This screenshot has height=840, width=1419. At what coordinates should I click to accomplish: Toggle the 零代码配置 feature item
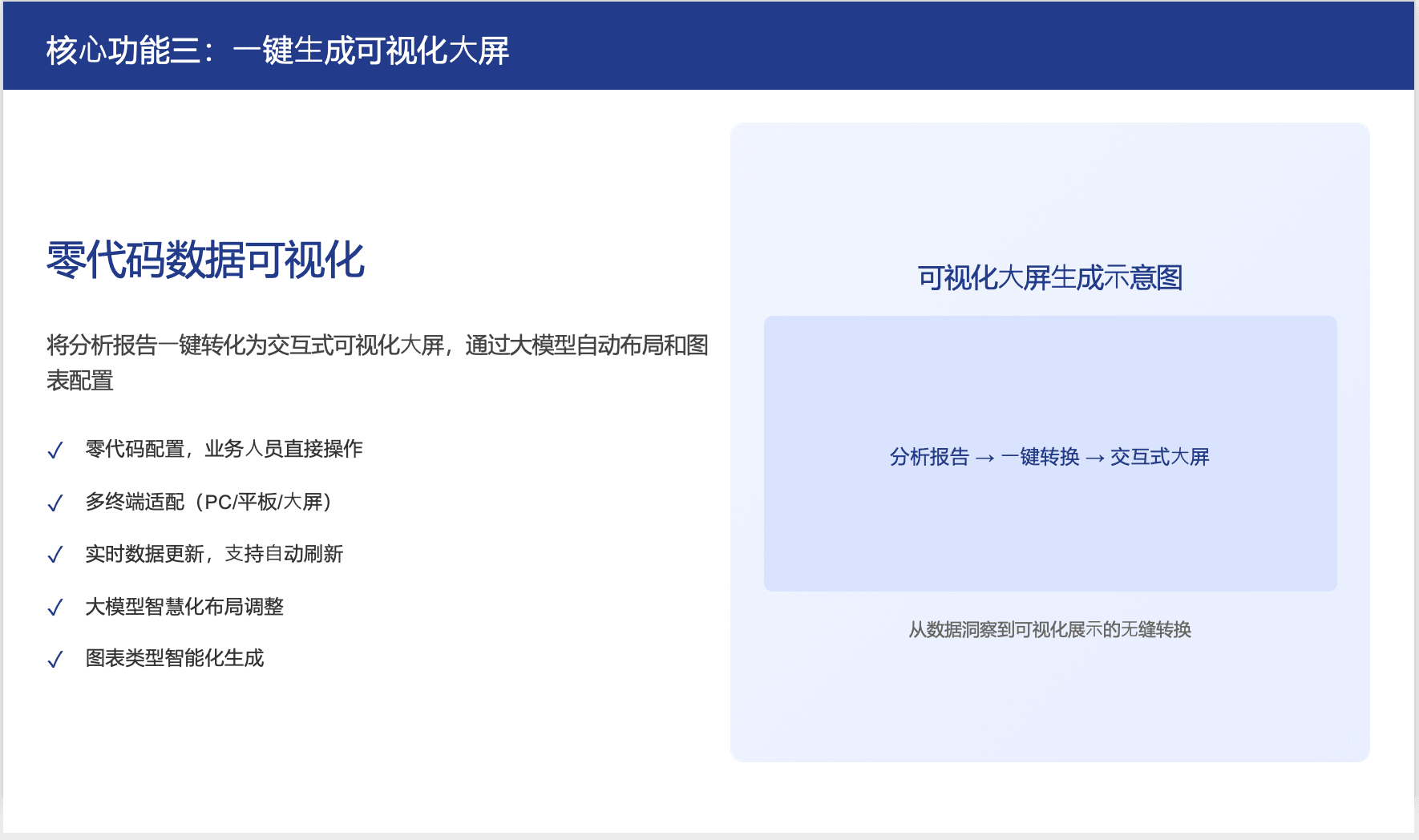pyautogui.click(x=224, y=450)
